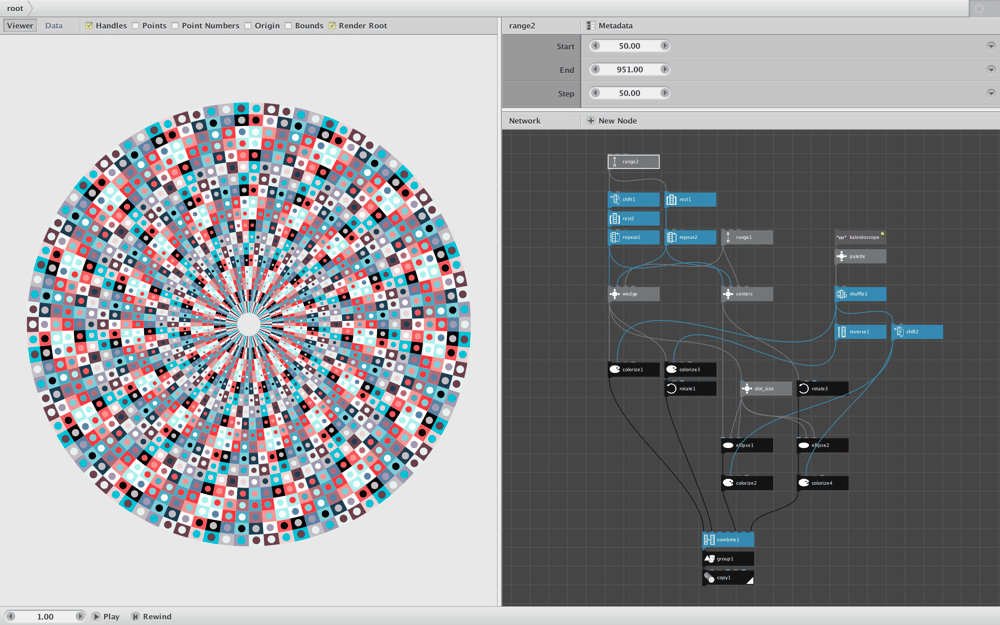Uncheck the Render Root option
The image size is (1000, 625).
332,26
